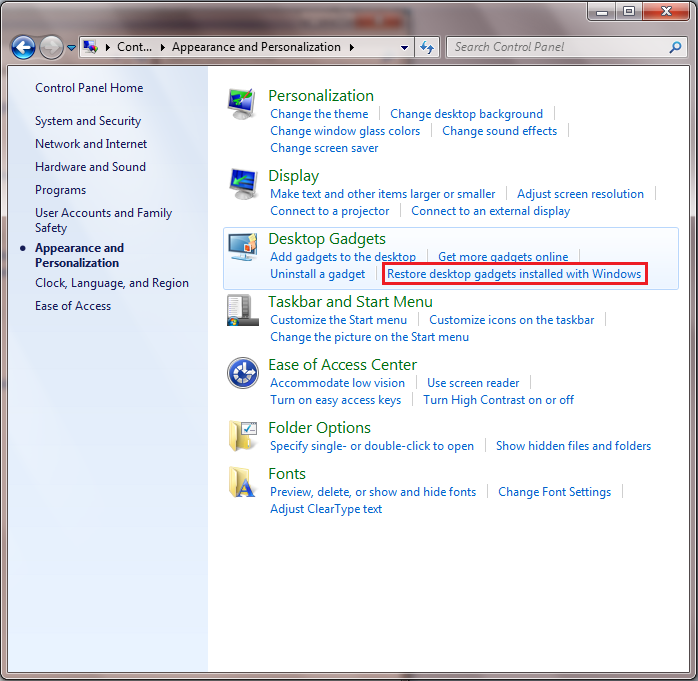Click Change Font Settings
Image resolution: width=698 pixels, height=681 pixels.
[554, 492]
